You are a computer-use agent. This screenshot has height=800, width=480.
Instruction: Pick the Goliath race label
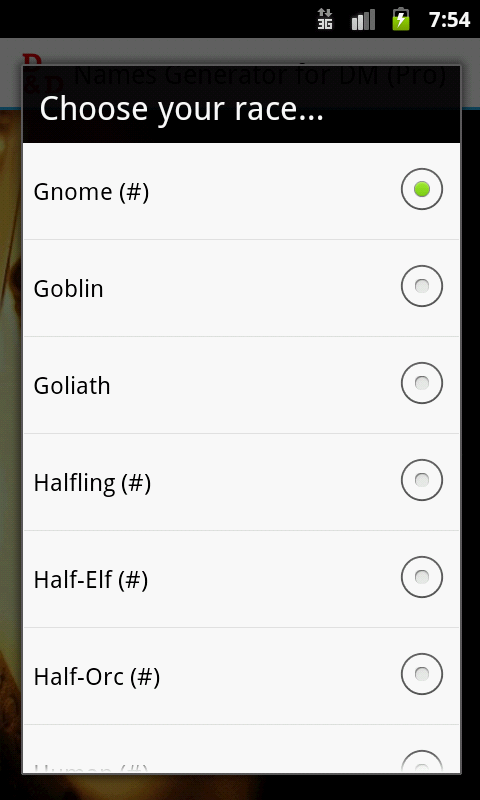click(x=72, y=386)
